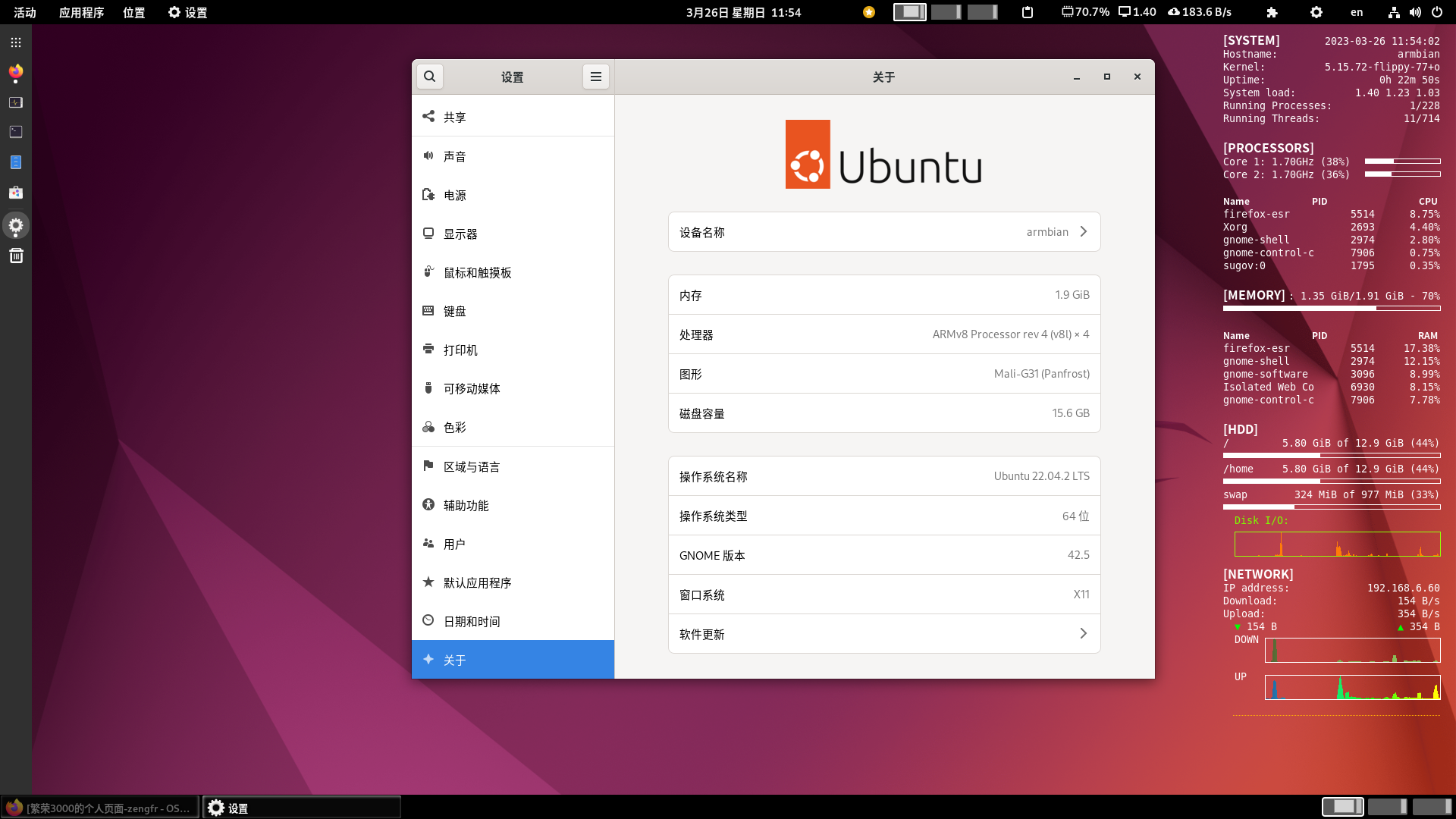Screen dimensions: 1456x819
Task: Click the Settings gear in dock
Action: tap(16, 225)
